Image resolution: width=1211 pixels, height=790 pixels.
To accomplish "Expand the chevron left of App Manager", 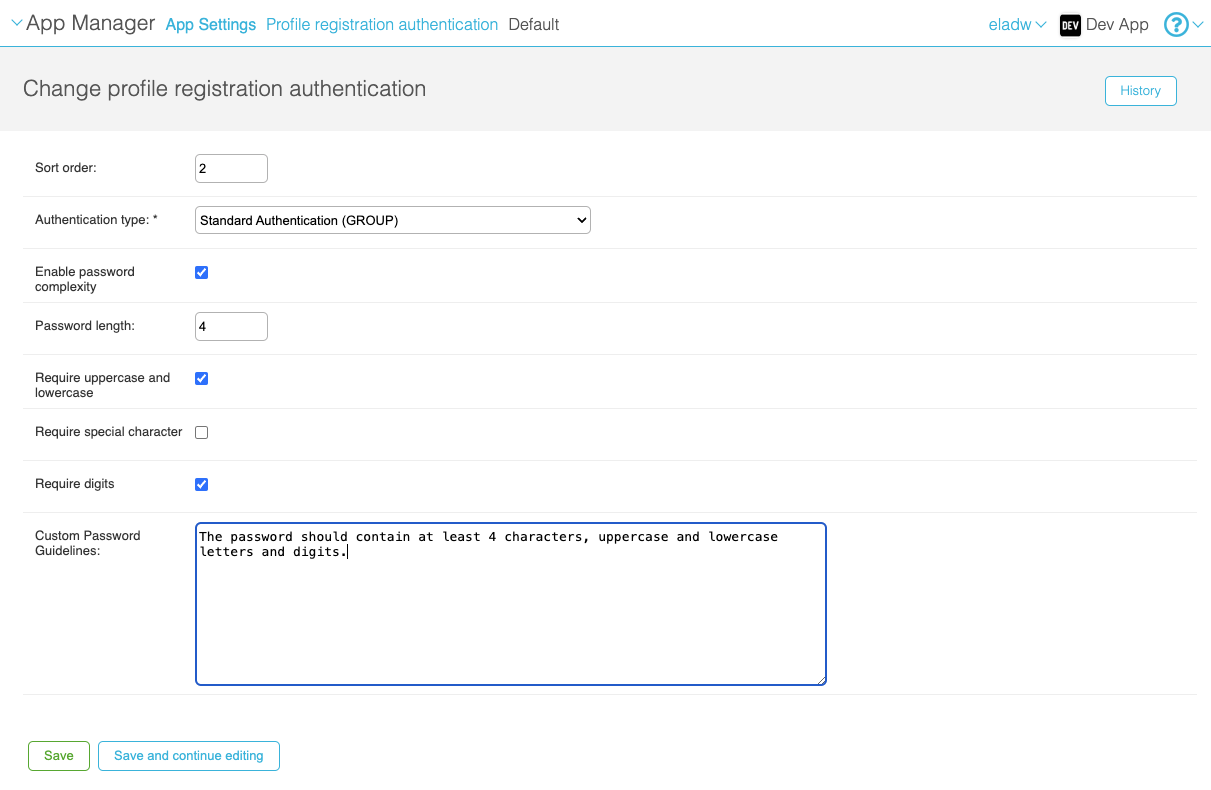I will point(16,23).
